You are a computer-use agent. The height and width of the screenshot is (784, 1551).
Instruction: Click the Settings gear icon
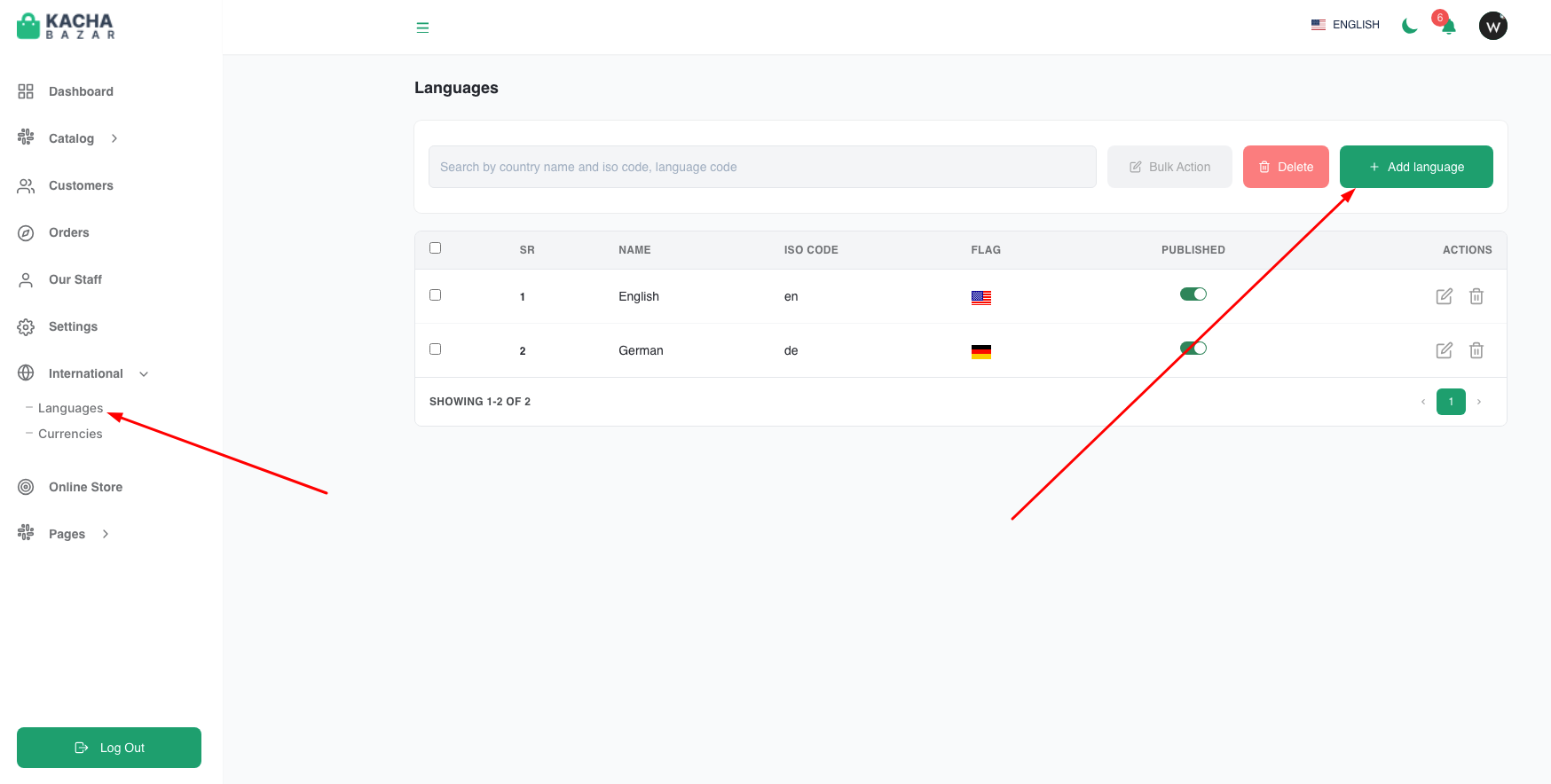click(x=26, y=326)
